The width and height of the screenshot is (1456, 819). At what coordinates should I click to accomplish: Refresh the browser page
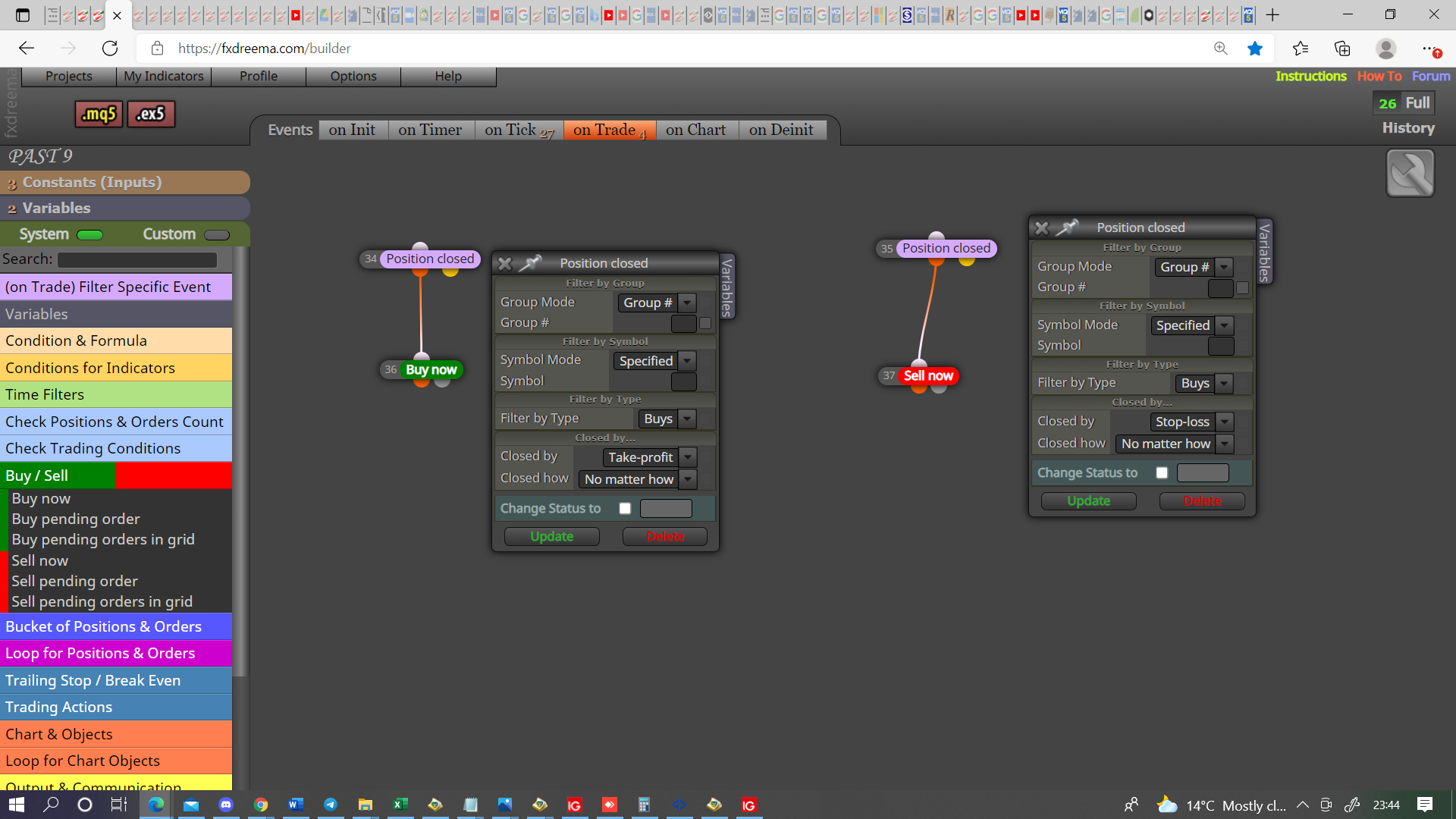[x=110, y=49]
